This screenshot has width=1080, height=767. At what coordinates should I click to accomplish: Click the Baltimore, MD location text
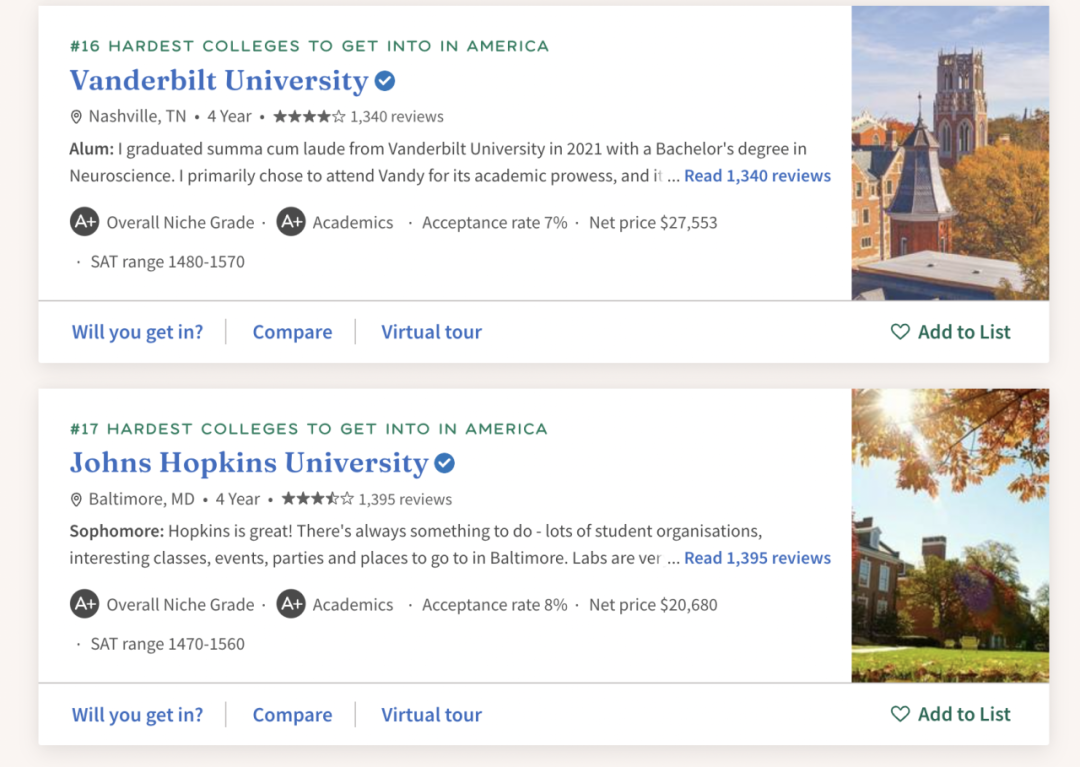(x=141, y=498)
